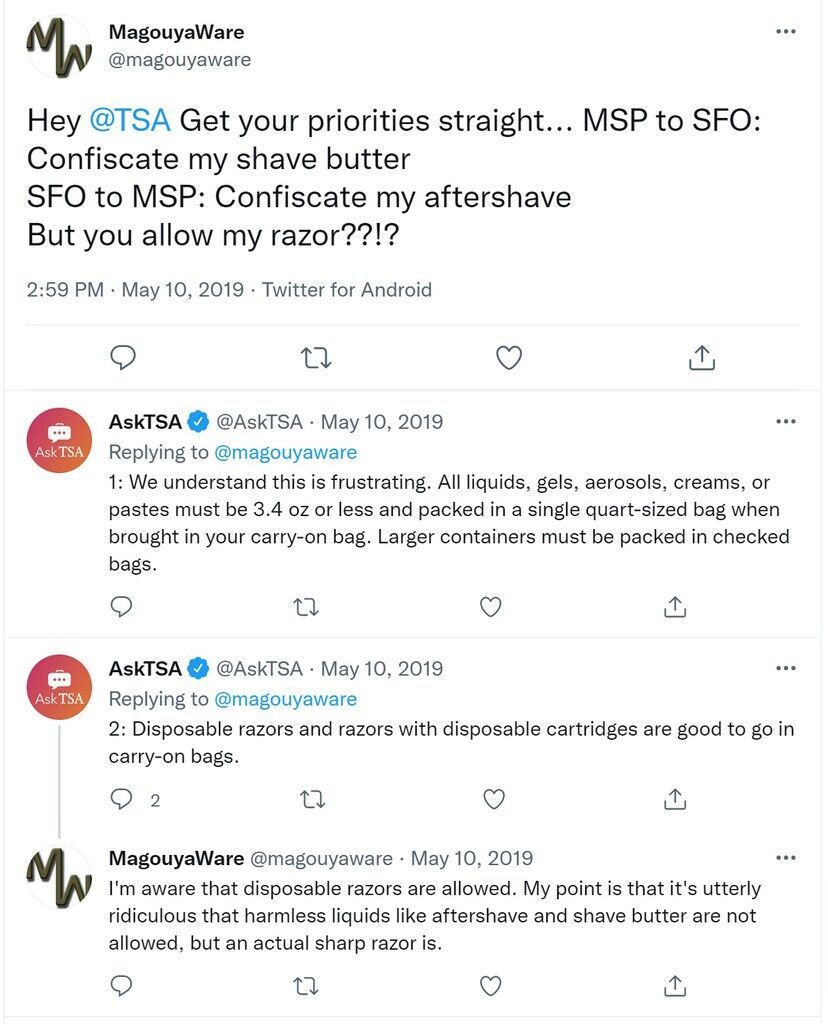Screen dimensions: 828x1024
Task: Open more options on AskTSA's first reply
Action: (x=786, y=421)
